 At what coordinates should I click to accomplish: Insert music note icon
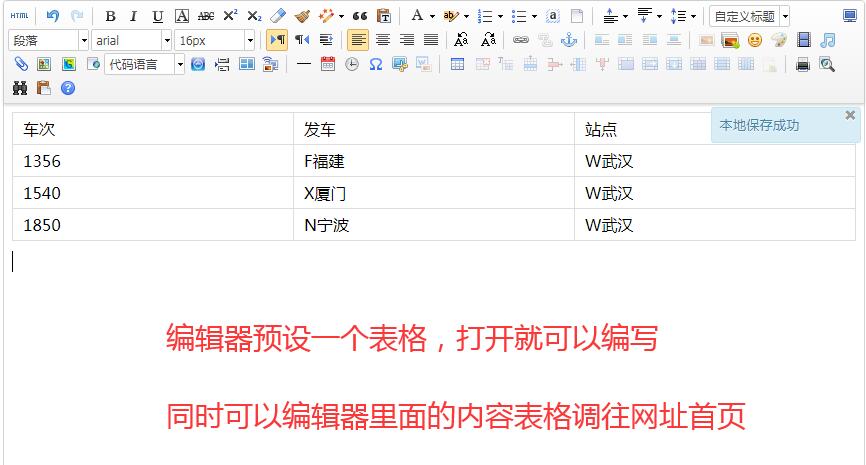(828, 40)
